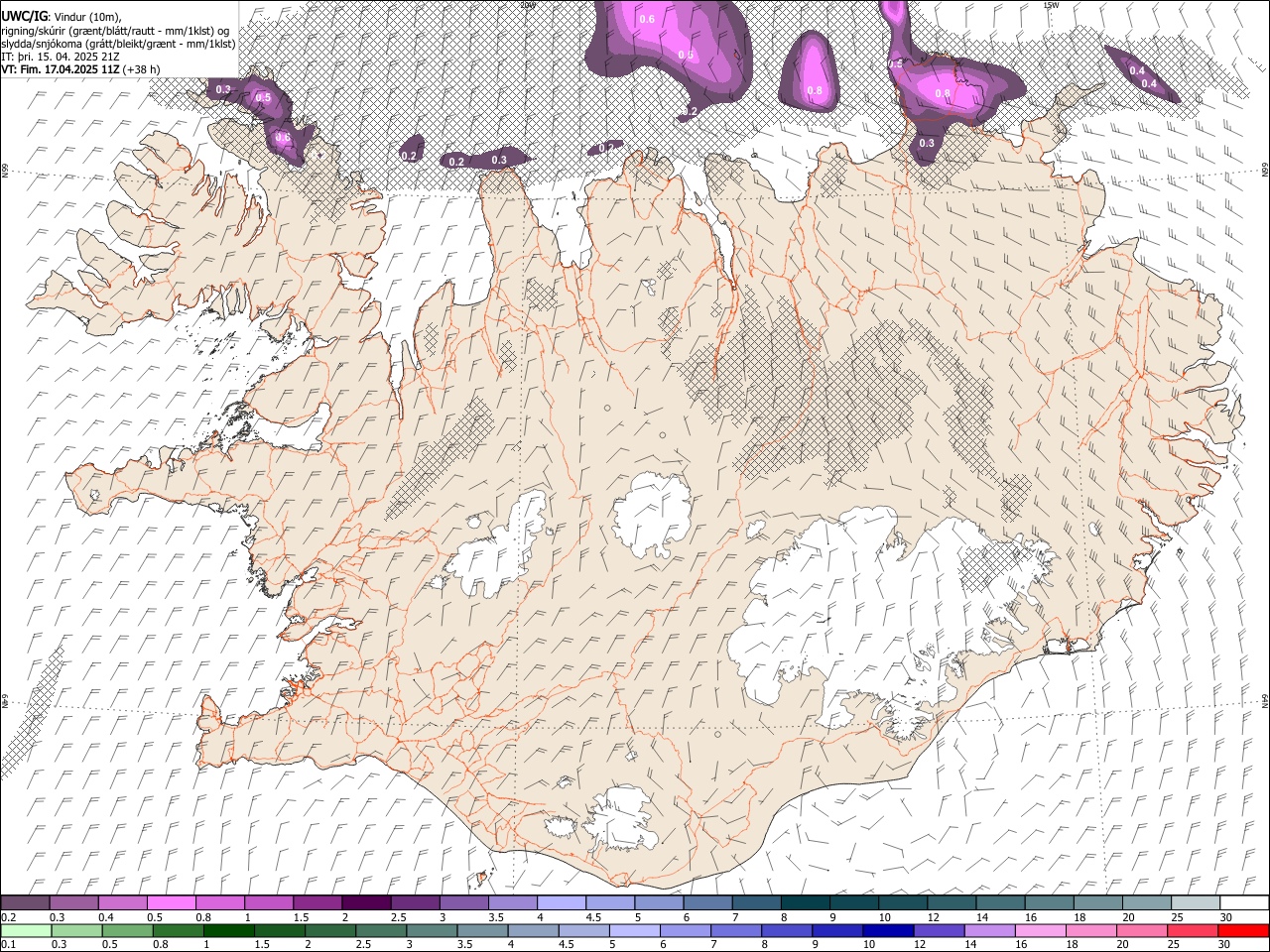The height and width of the screenshot is (952, 1270).
Task: Choose the blue-grey 6 swatch in upper legend
Action: (706, 902)
